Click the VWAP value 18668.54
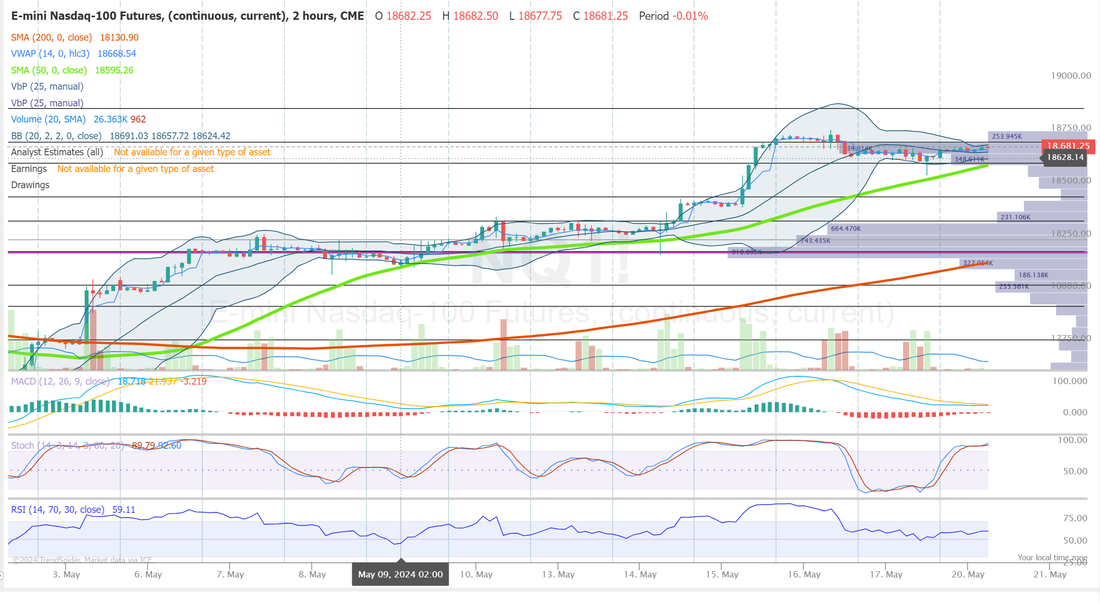This screenshot has height=603, width=1100. tap(116, 53)
